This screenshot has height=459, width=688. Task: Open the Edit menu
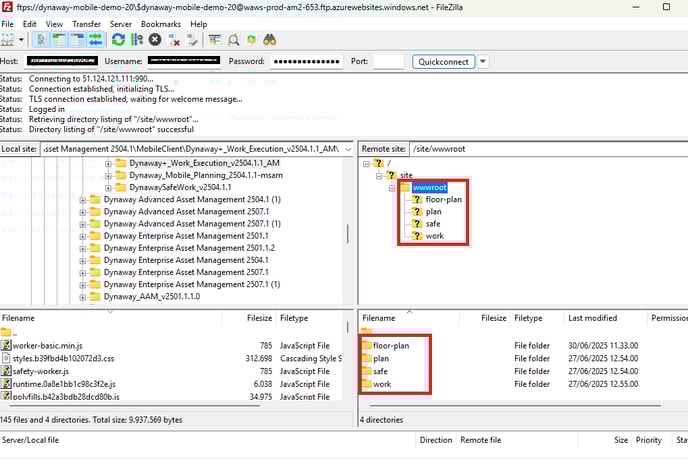[29, 24]
